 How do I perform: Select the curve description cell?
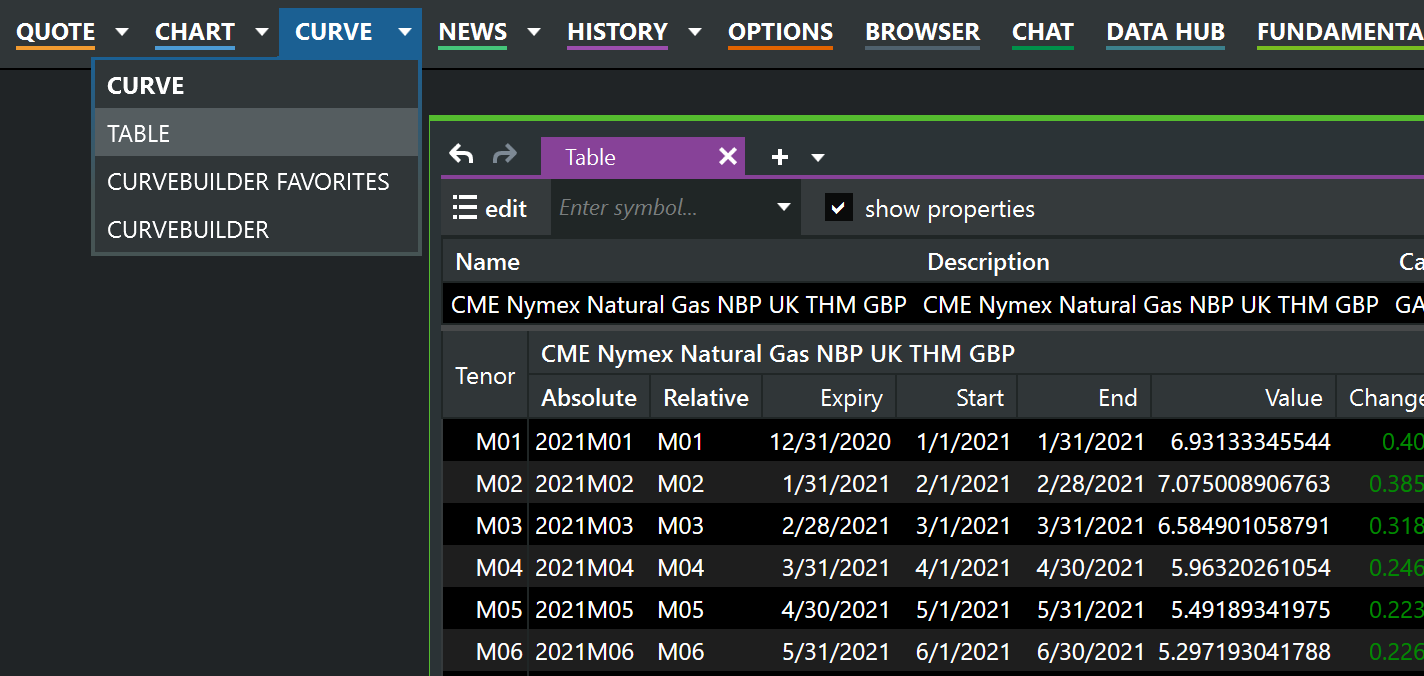click(1151, 305)
